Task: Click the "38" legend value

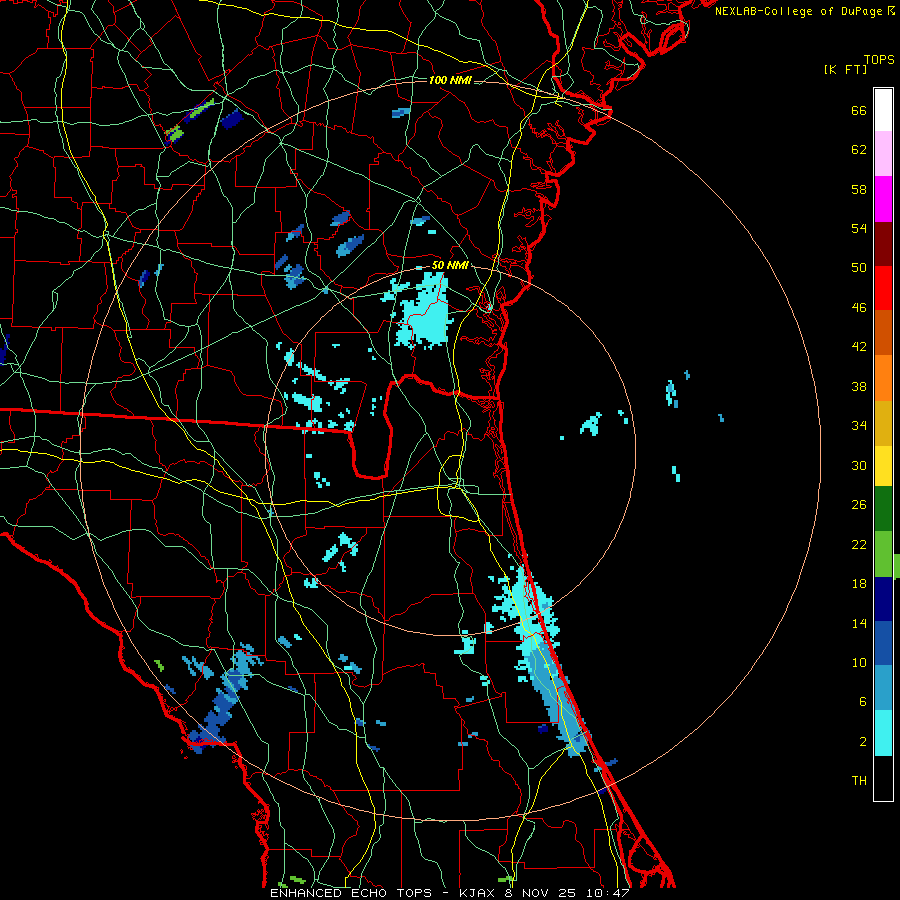Action: pyautogui.click(x=859, y=386)
